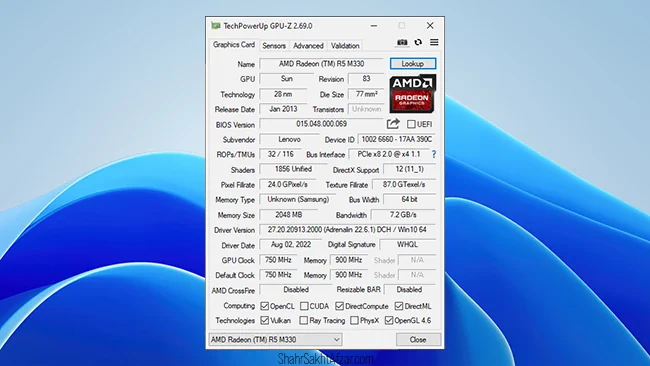Image resolution: width=650 pixels, height=366 pixels.
Task: Click the Bus Interface question mark
Action: click(434, 154)
